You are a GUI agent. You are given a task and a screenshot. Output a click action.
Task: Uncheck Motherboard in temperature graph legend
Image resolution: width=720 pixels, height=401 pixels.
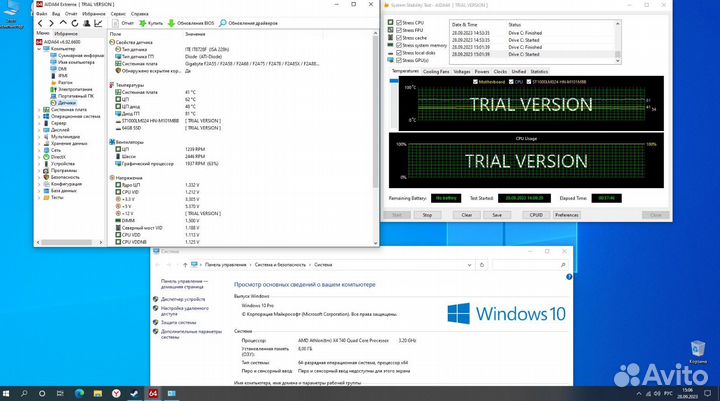coord(475,82)
